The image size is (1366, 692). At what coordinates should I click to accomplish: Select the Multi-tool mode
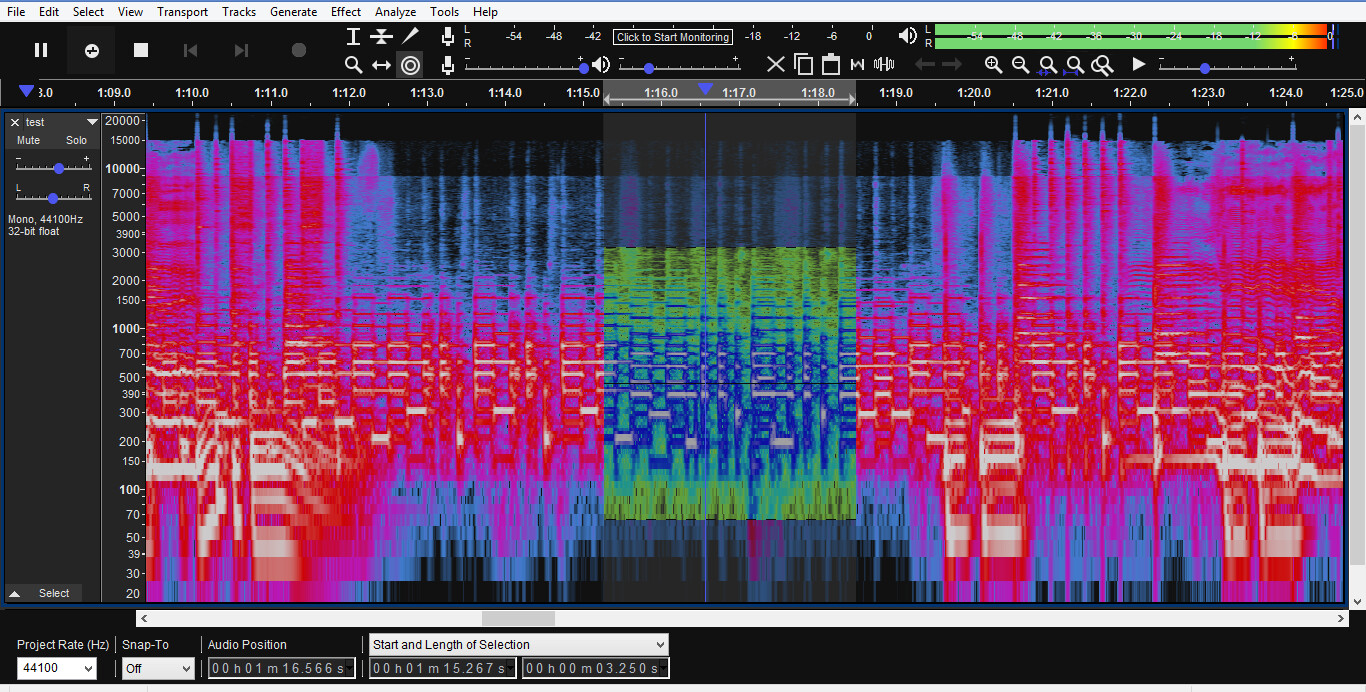409,64
